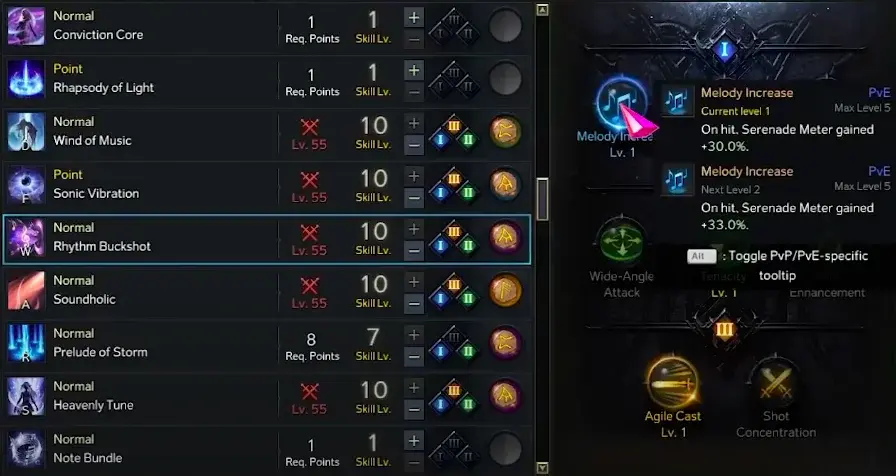
Task: Open Soundholic's tripod diamond indicator
Action: tap(454, 291)
